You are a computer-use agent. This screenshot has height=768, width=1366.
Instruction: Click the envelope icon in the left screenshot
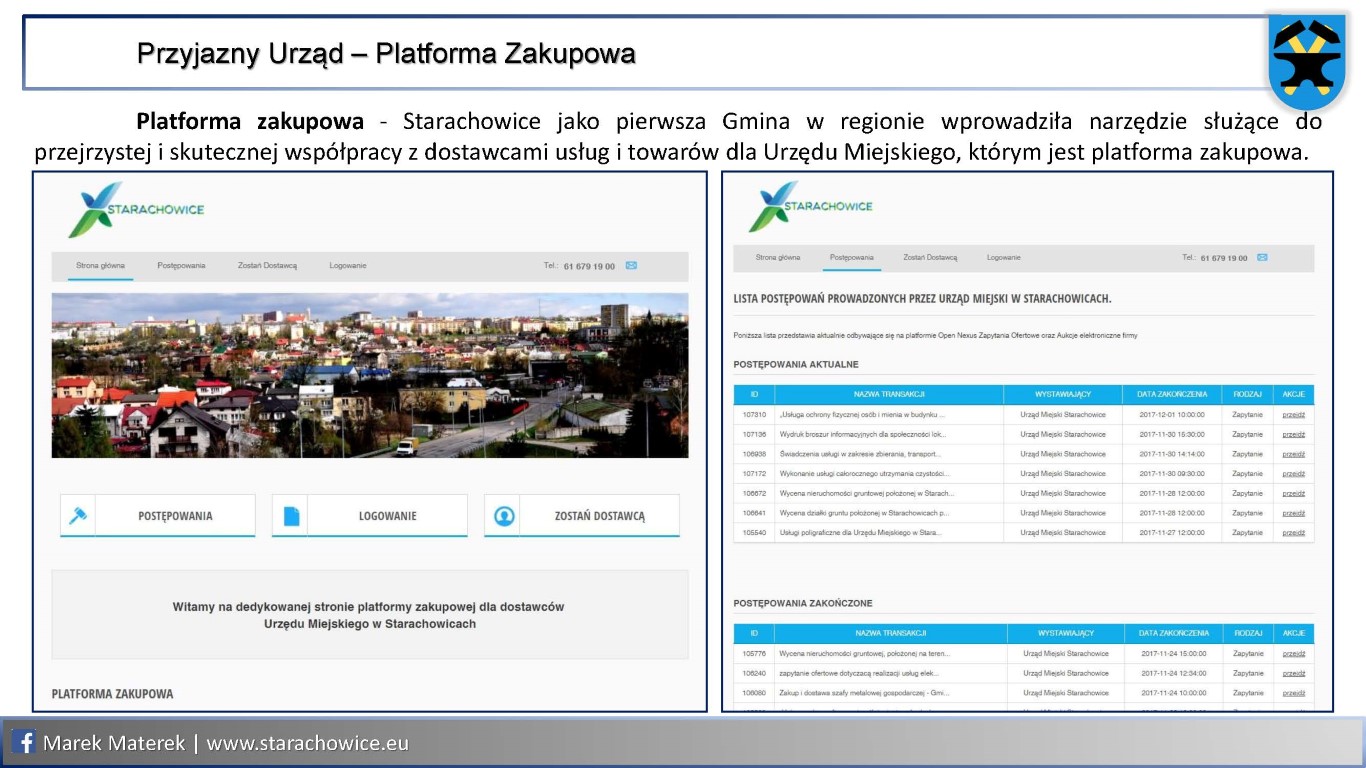631,266
